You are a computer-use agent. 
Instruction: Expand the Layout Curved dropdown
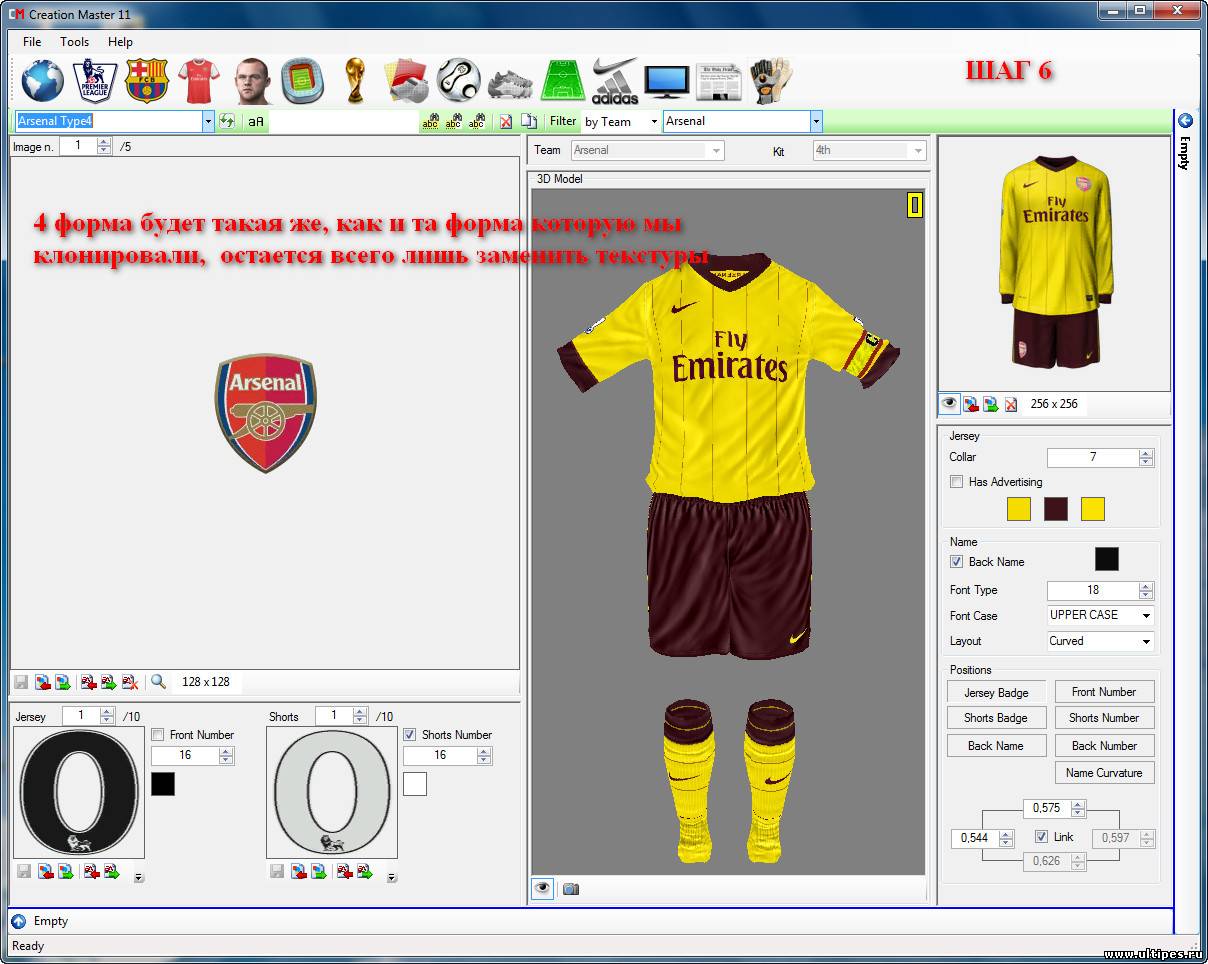coord(1145,641)
